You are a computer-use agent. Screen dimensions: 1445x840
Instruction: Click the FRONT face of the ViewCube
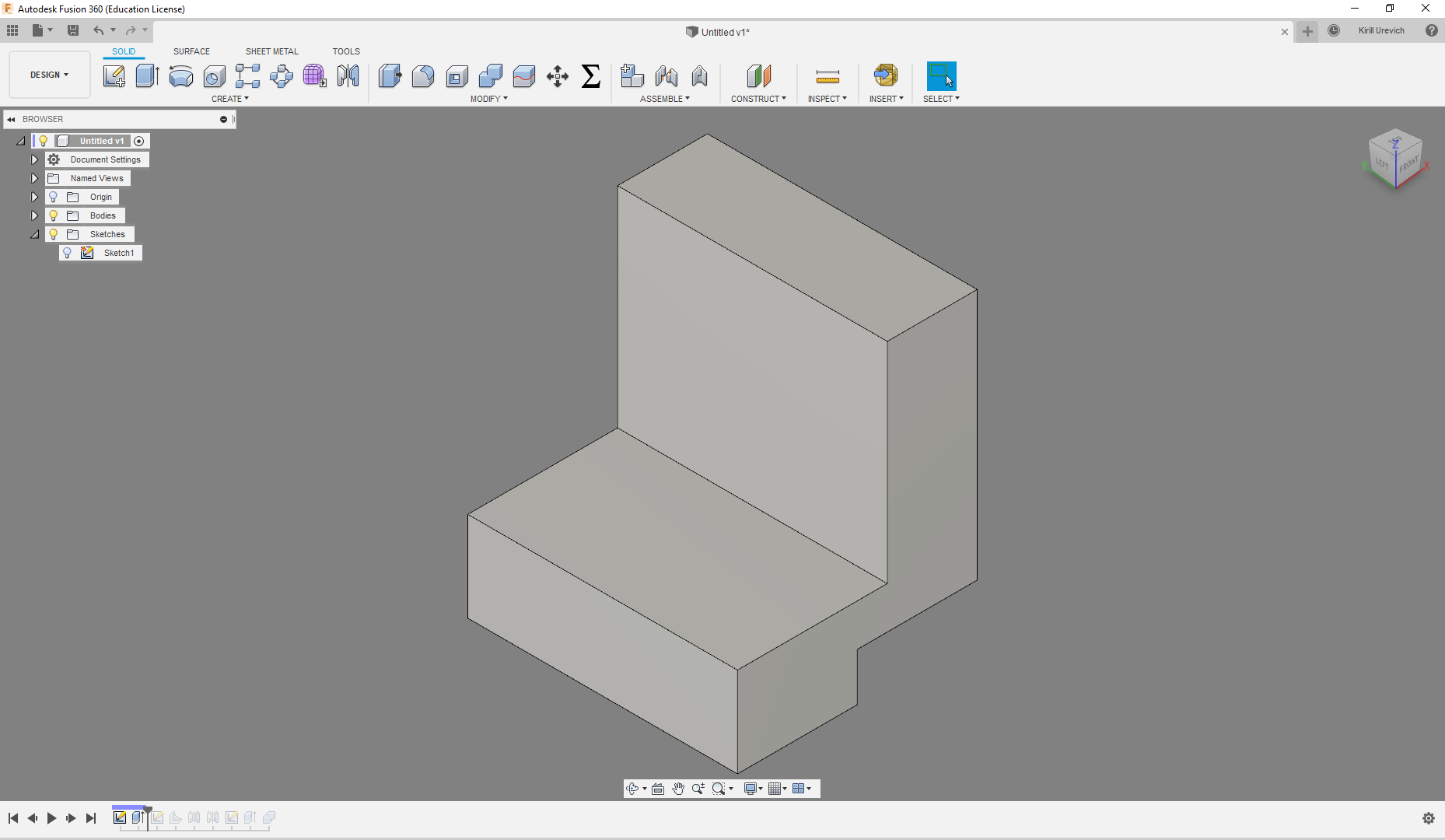1408,165
